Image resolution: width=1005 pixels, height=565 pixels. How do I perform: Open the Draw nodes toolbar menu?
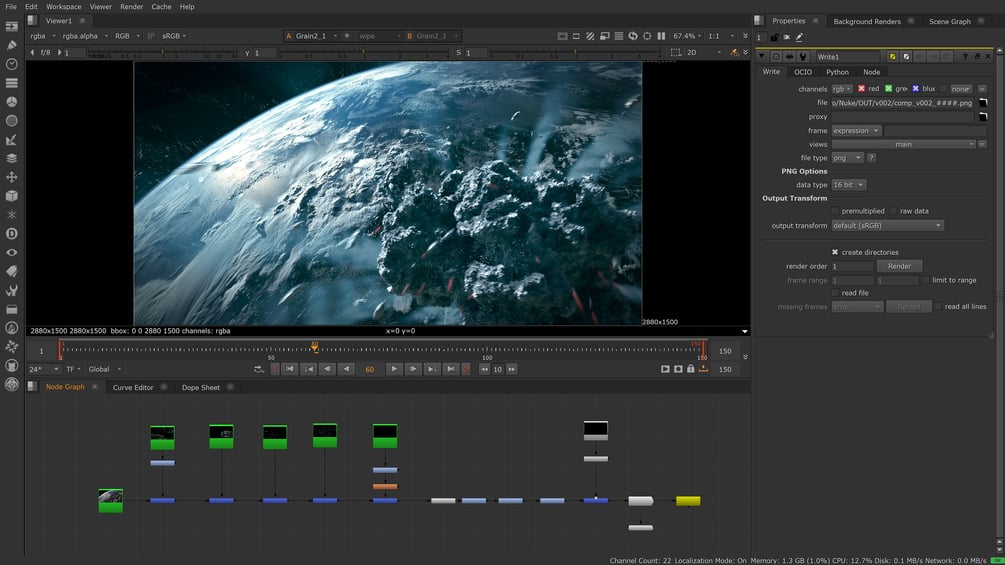[12, 45]
